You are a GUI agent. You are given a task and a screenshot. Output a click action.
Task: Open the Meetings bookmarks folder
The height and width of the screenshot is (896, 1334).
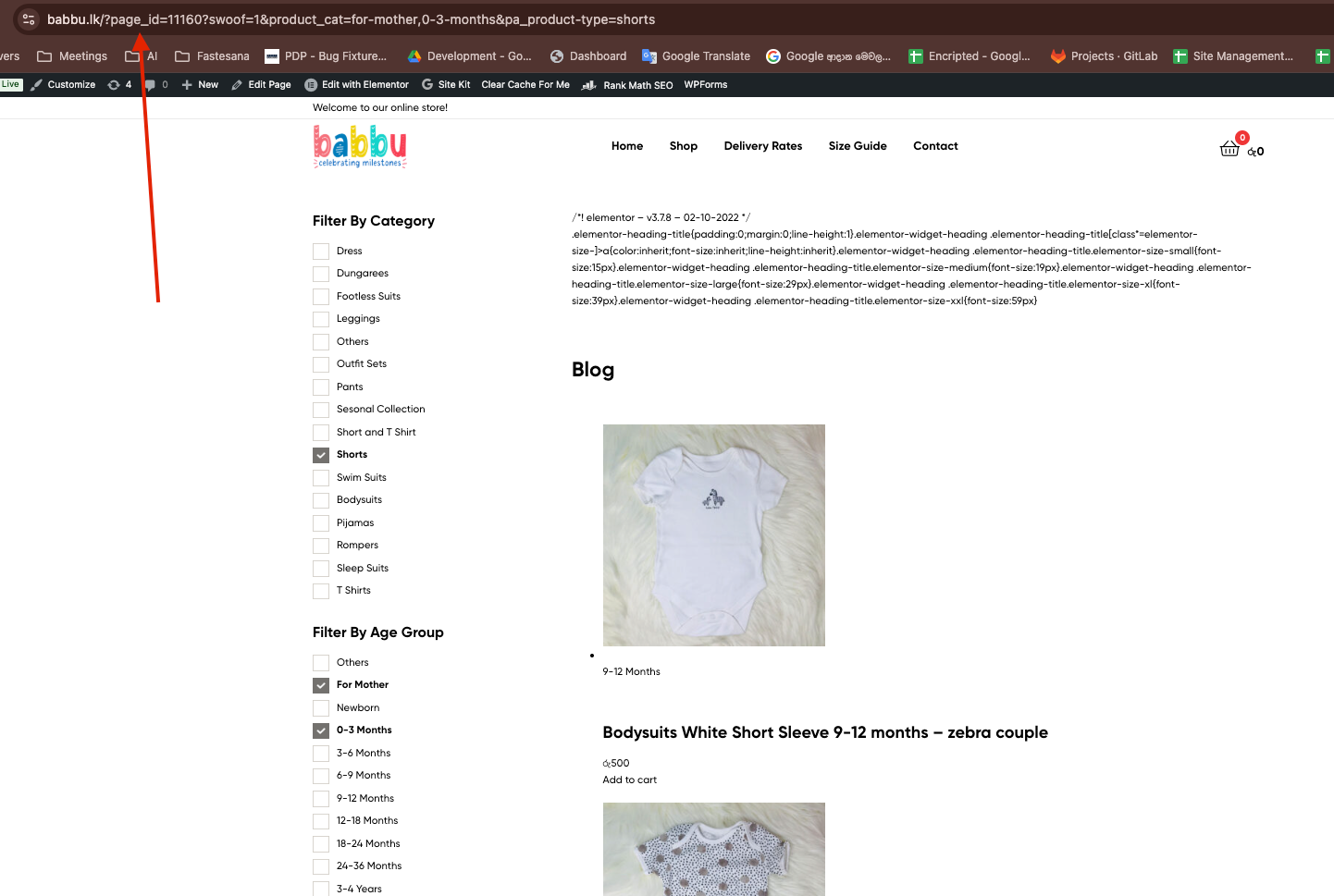72,56
